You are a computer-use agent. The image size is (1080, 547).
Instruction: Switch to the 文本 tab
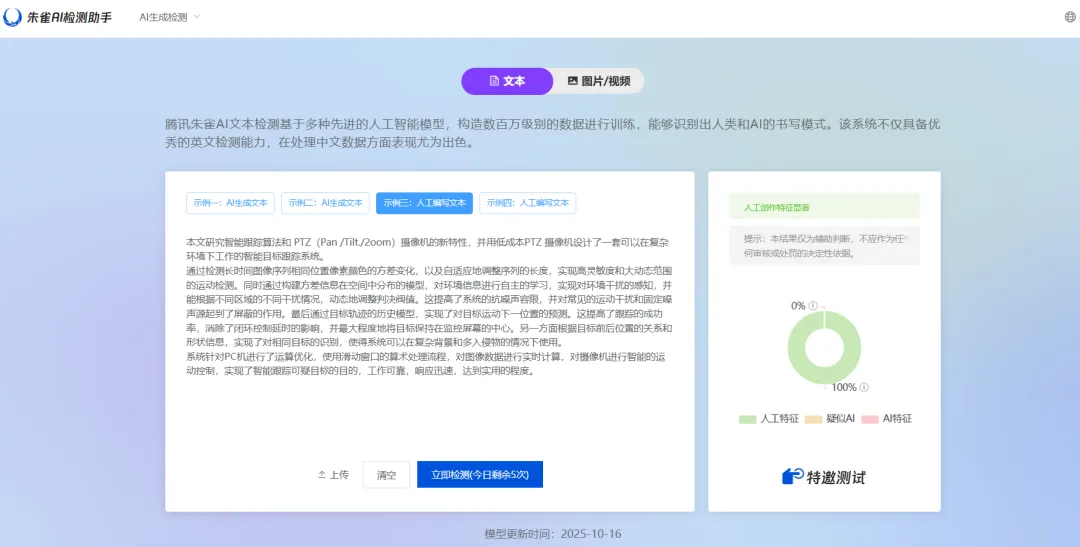pos(507,81)
